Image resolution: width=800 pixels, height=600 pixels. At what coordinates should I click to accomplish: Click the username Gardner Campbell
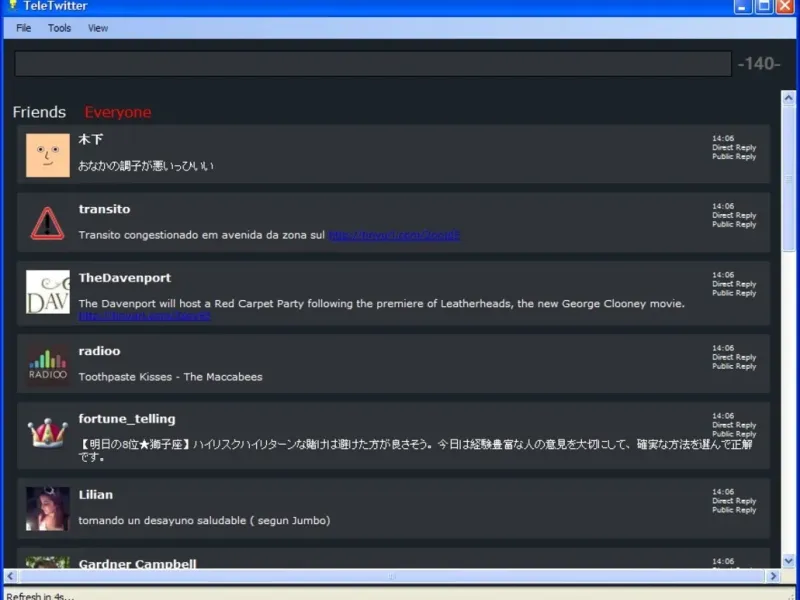[137, 564]
